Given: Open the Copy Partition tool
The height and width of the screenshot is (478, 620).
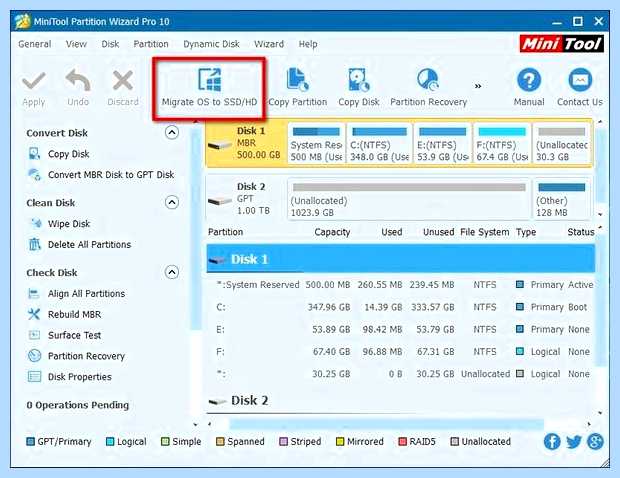Looking at the screenshot, I should (x=298, y=88).
